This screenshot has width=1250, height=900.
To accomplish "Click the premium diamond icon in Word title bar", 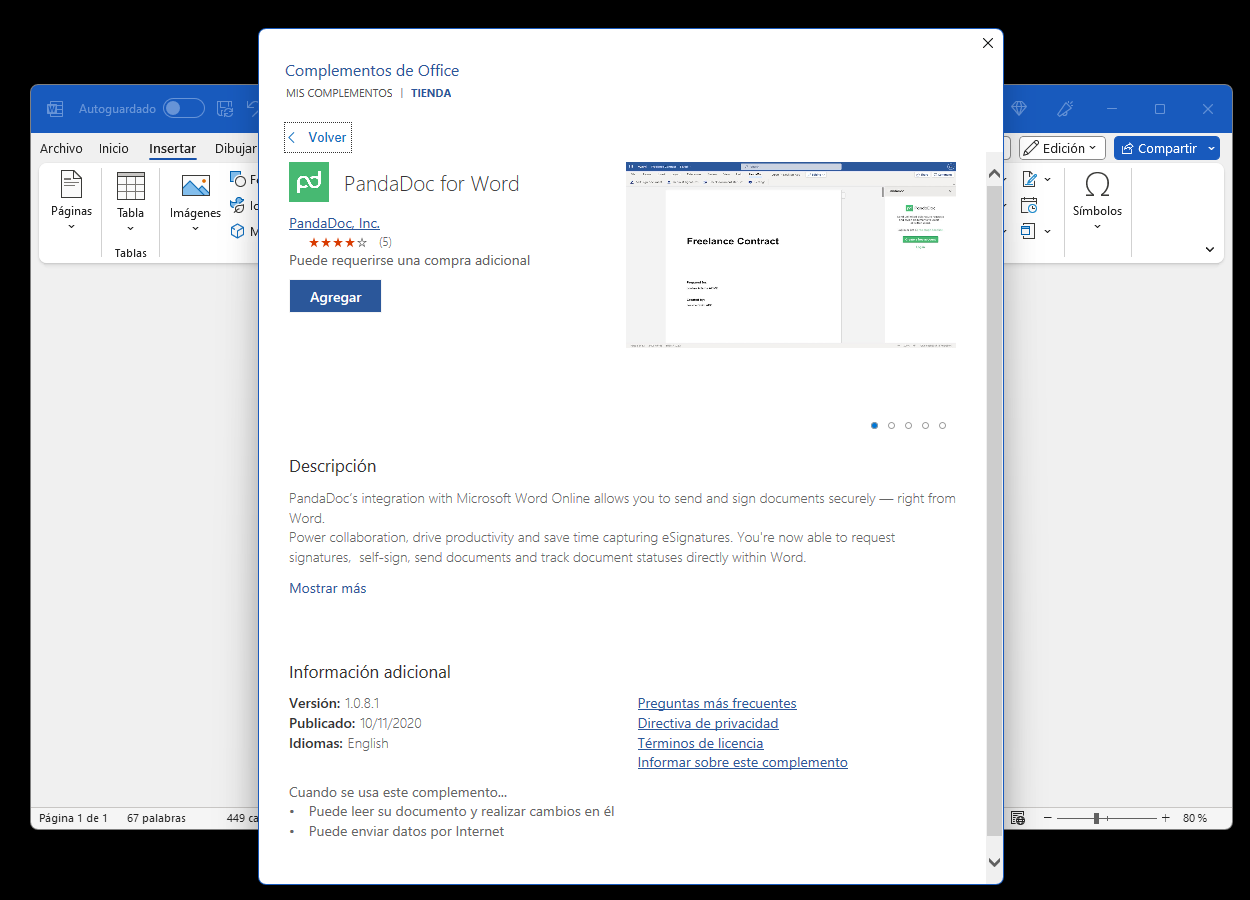I will coord(1019,108).
